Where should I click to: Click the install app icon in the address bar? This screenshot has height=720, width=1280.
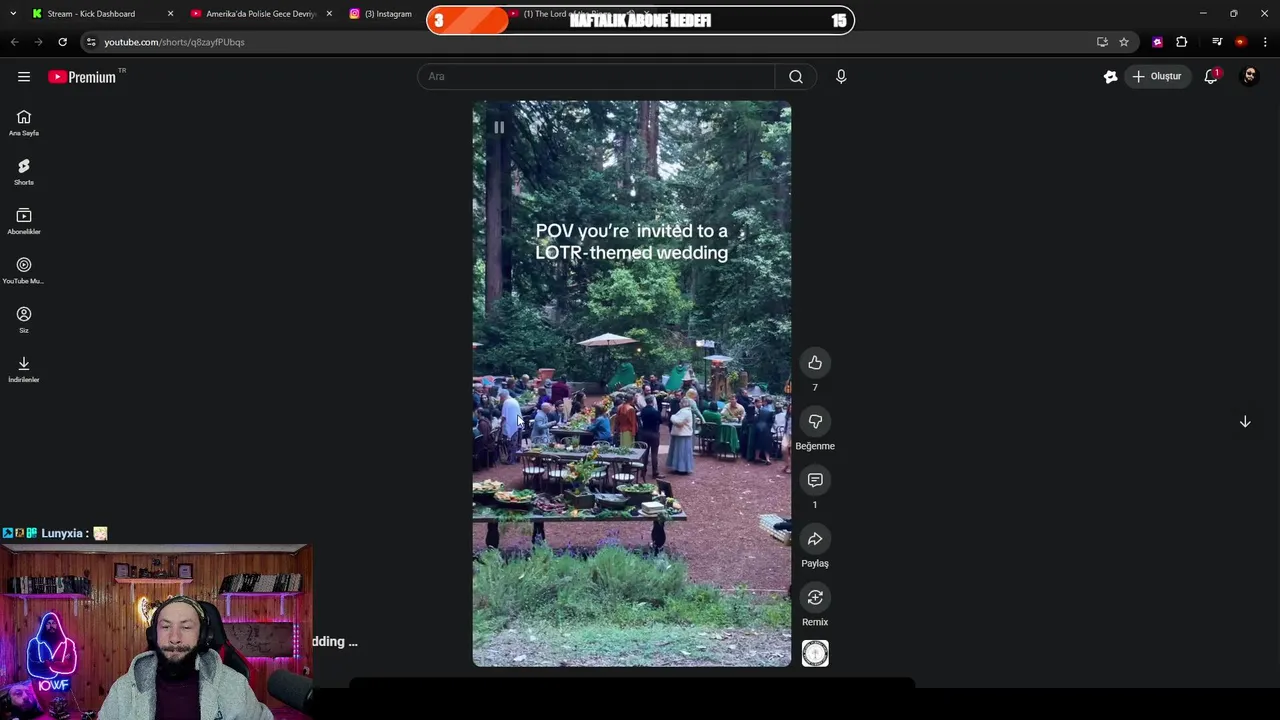tap(1102, 42)
